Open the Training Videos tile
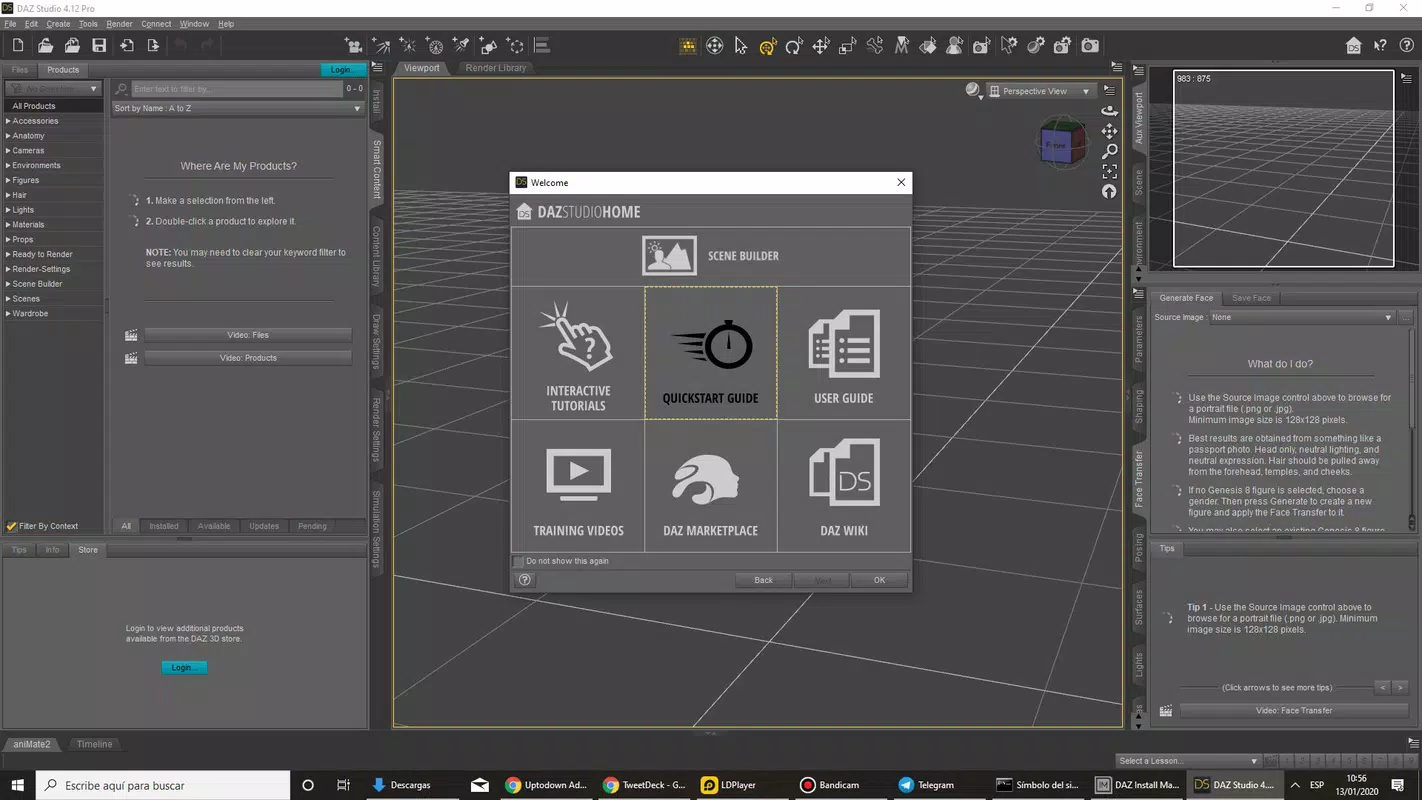Screen dimensions: 1422x800 coord(578,486)
